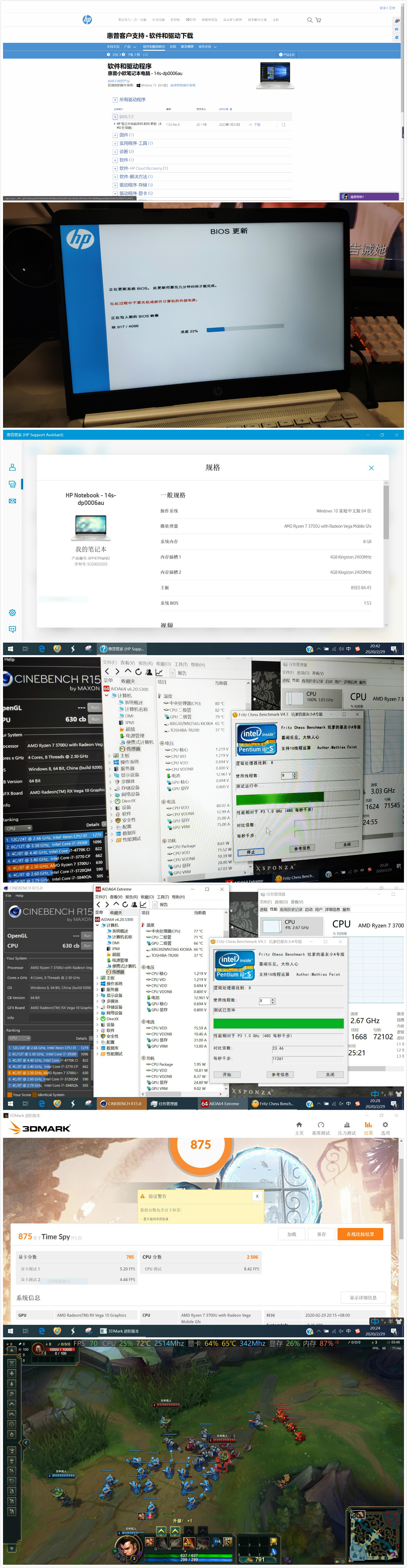Open the user profile icon in HP Support Assistant
Screen dimensions: 407x1568
tap(12, 468)
